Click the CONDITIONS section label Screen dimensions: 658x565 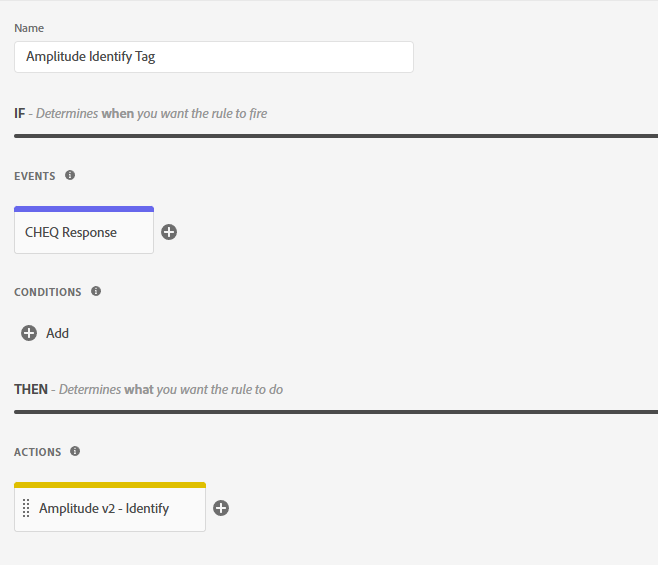48,292
